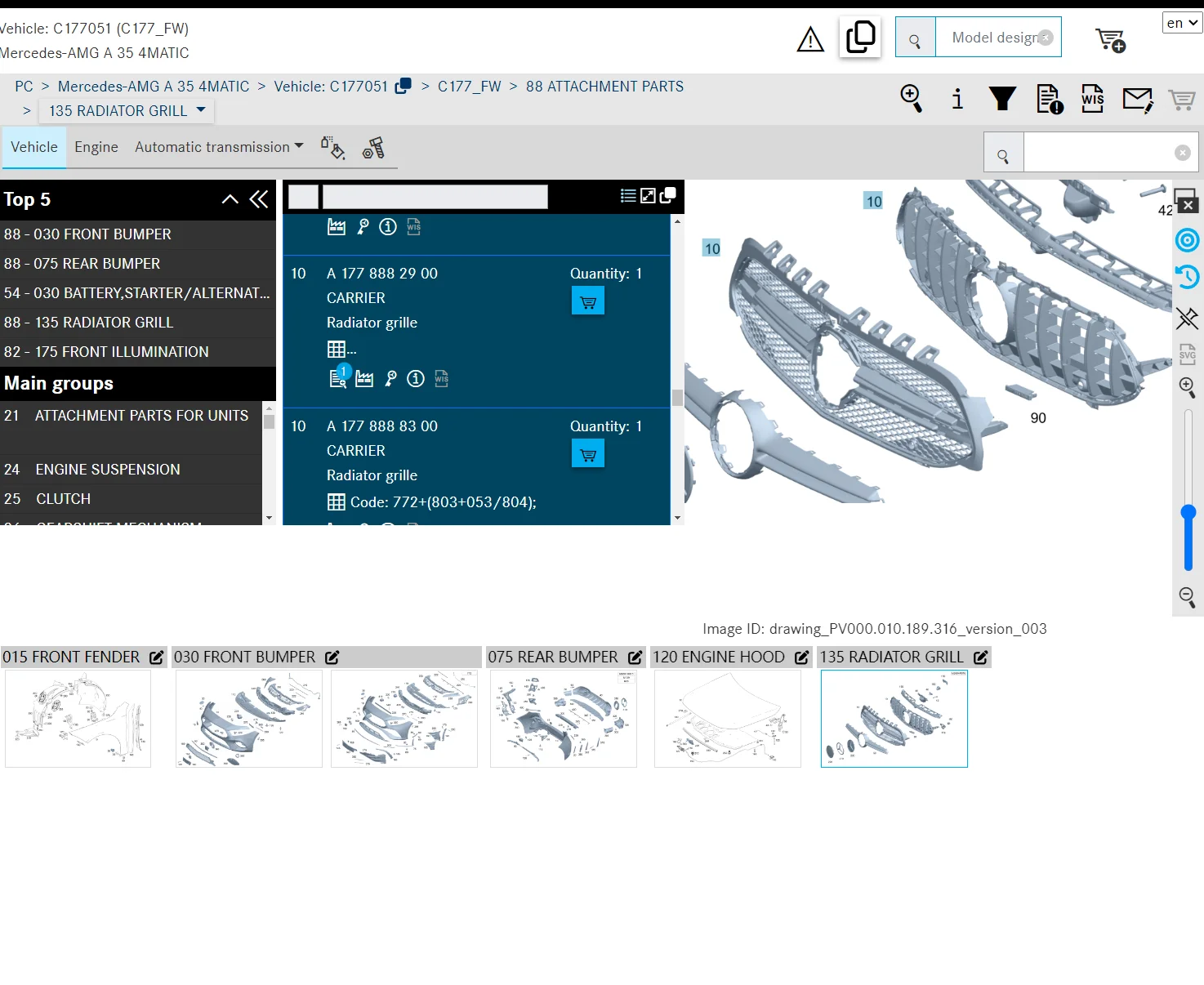This screenshot has height=985, width=1204.
Task: Open the warning notifications triangle icon
Action: (x=810, y=39)
